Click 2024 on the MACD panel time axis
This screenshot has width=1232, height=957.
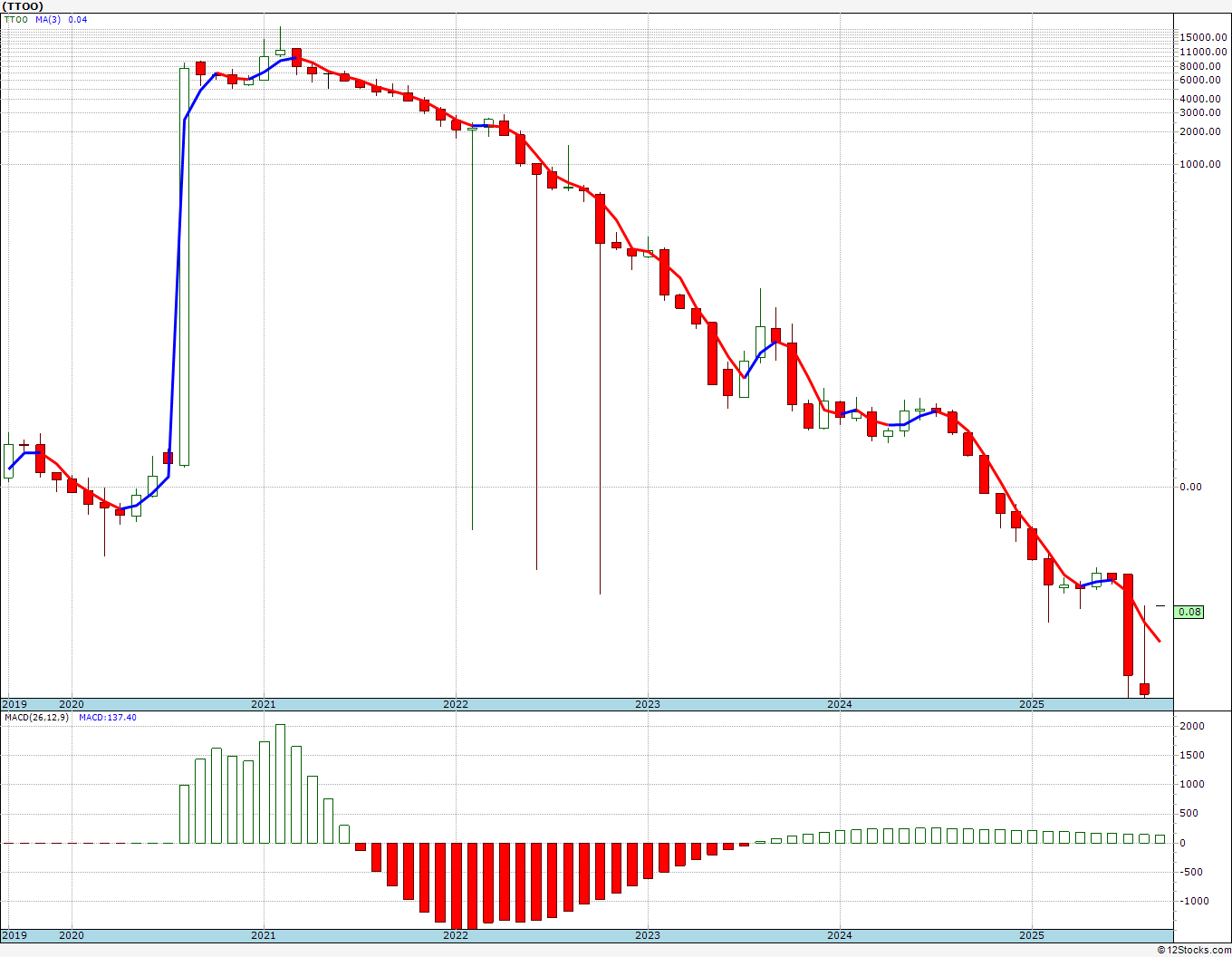tap(840, 935)
